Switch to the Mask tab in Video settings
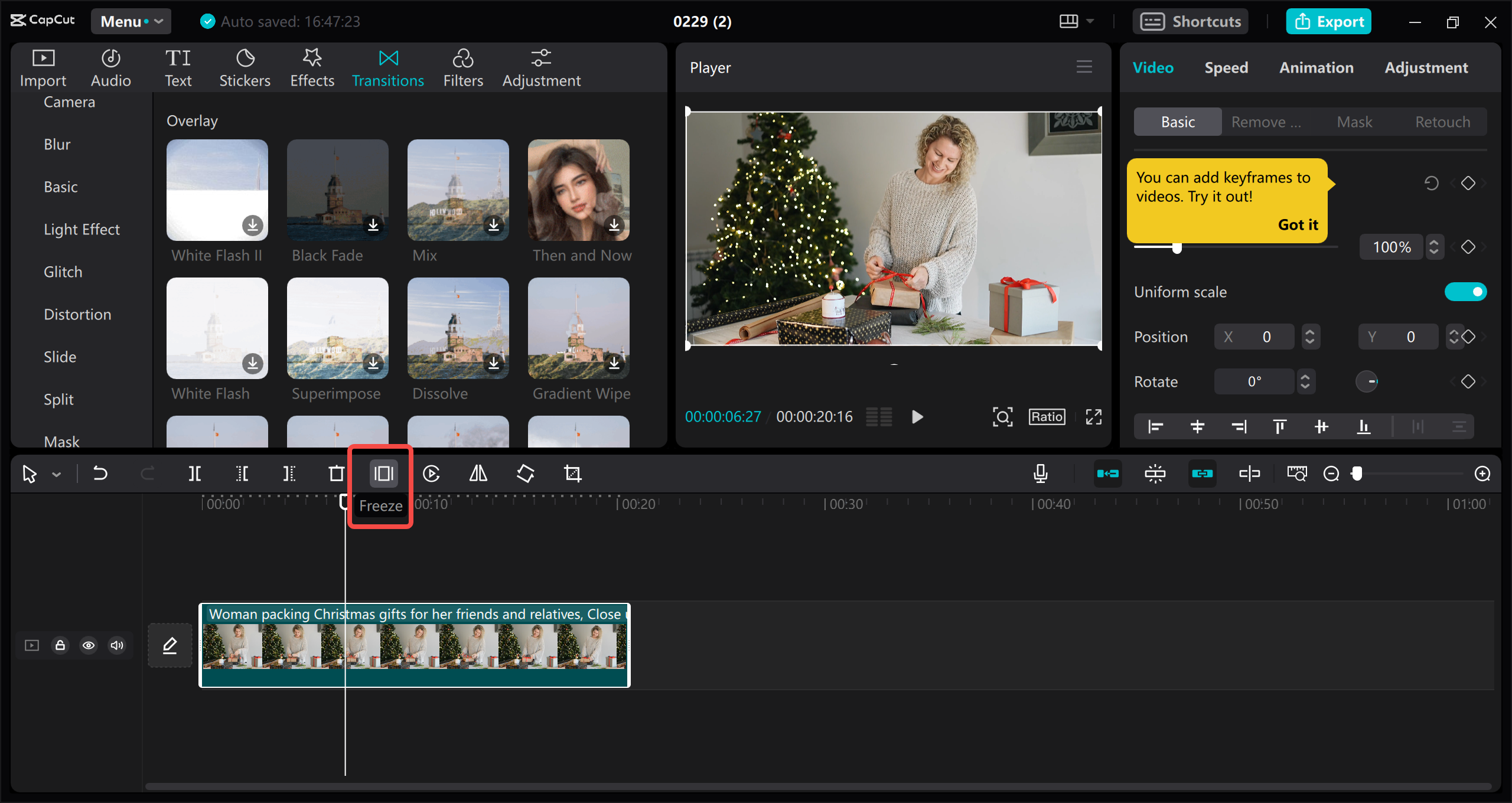This screenshot has height=803, width=1512. [1355, 121]
